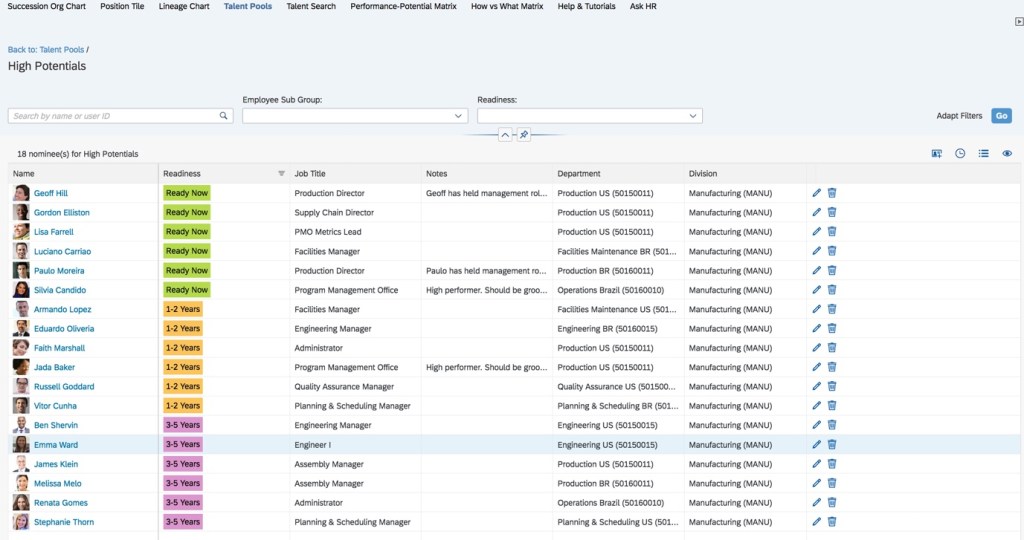Image resolution: width=1024 pixels, height=540 pixels.
Task: Click the name or user ID search field
Action: coord(113,116)
